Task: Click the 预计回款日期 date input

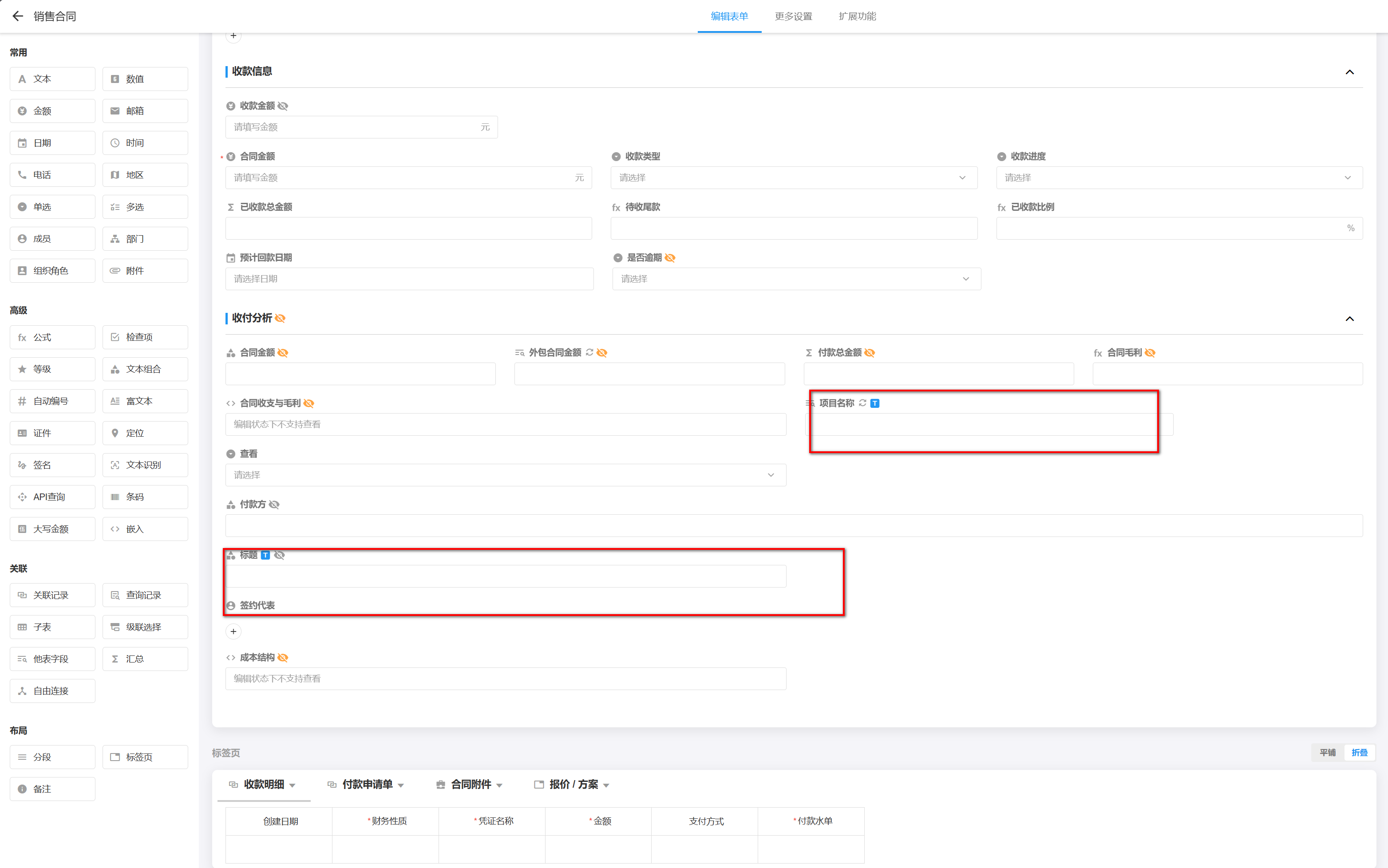Action: pyautogui.click(x=409, y=279)
